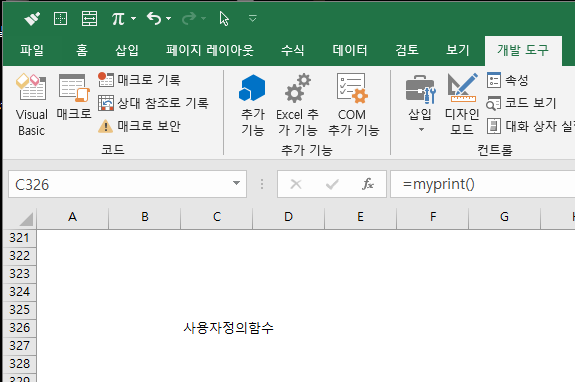The width and height of the screenshot is (575, 382).
Task: Open Customize Quick Access Toolbar dropdown
Action: pyautogui.click(x=253, y=18)
